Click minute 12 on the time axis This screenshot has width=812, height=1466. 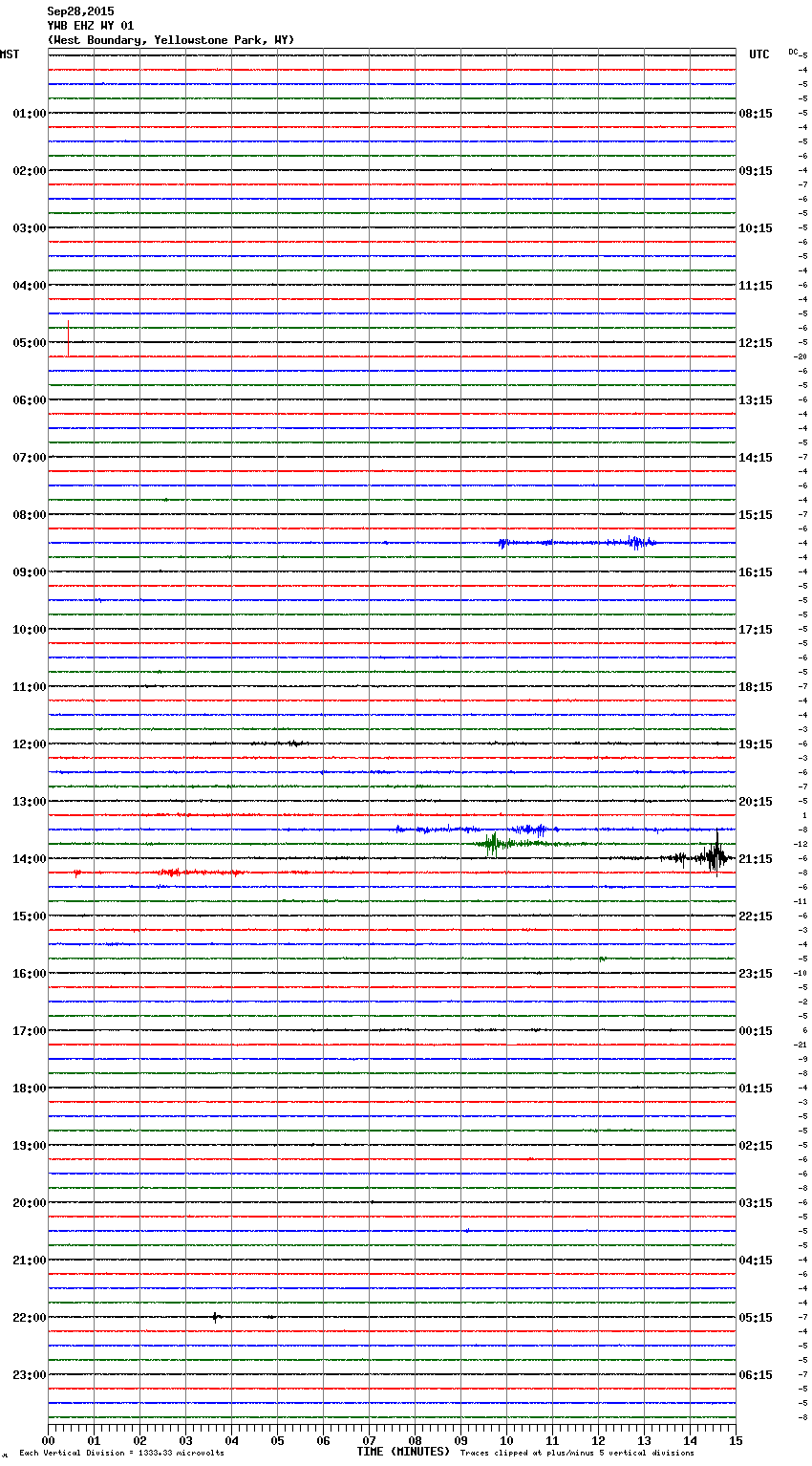tap(598, 1440)
